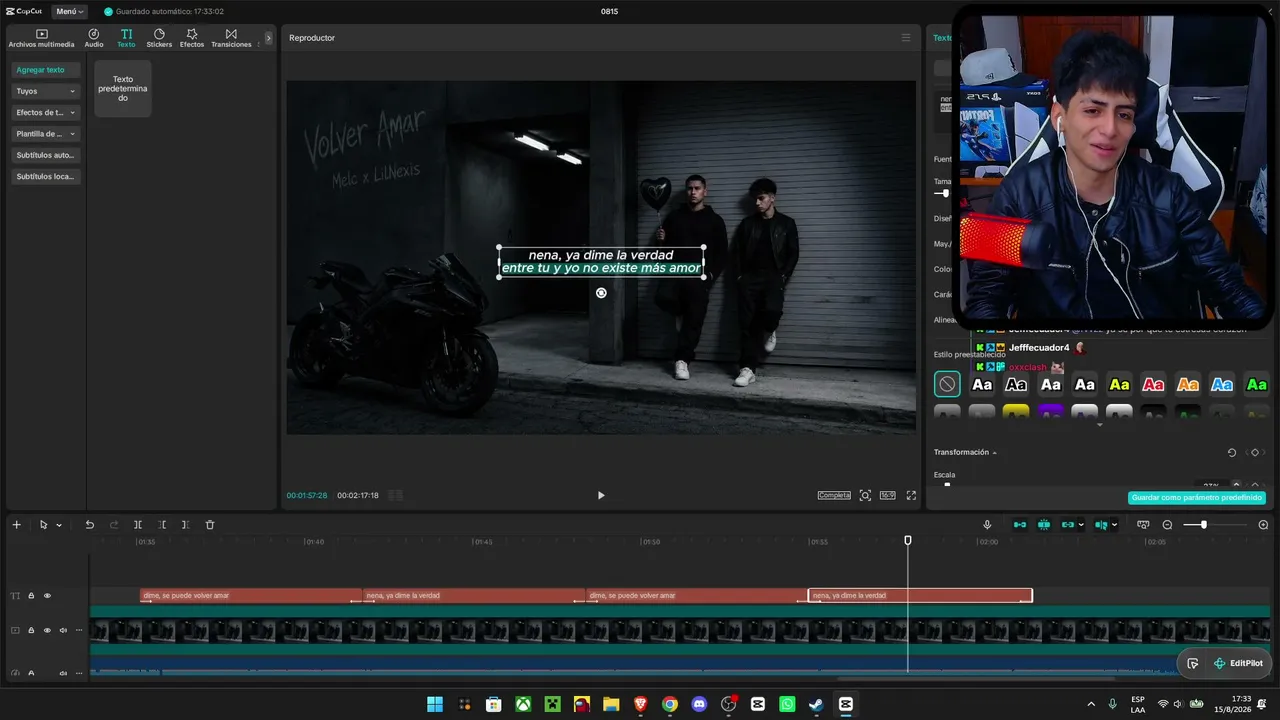Open Subtítulos auto... in the sidebar

(45, 155)
